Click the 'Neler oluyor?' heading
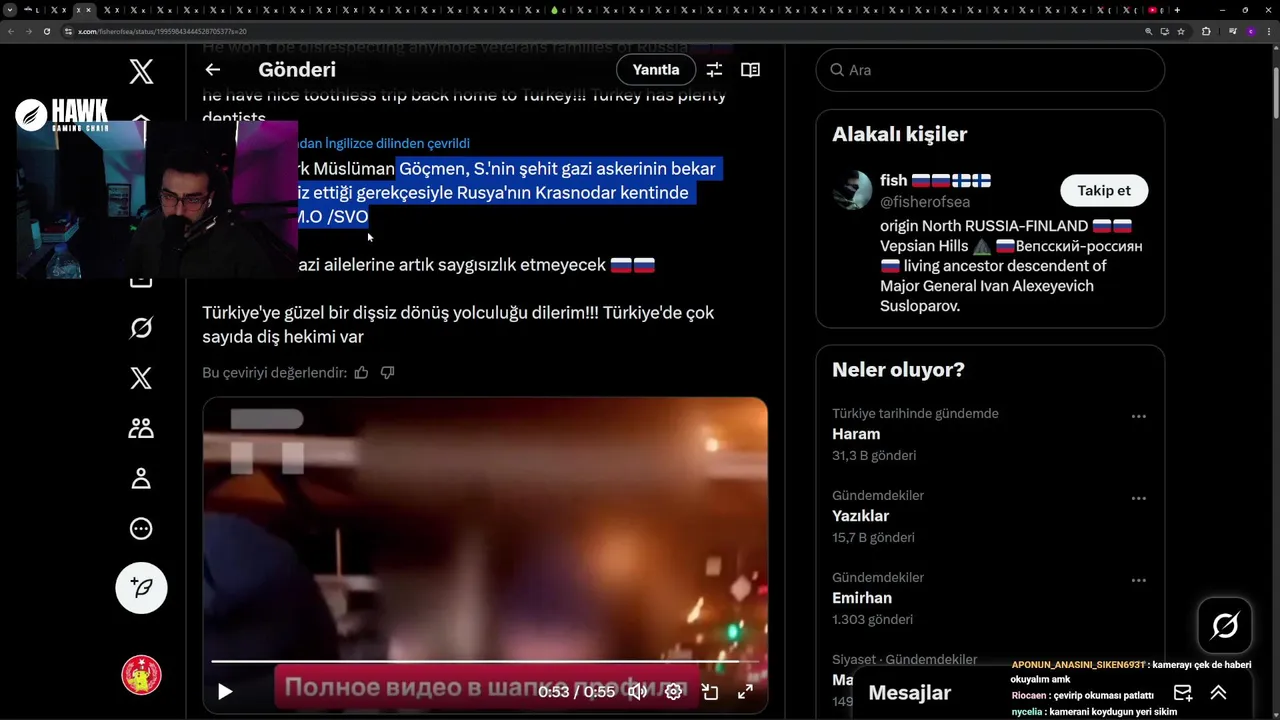Screen dimensions: 1280x720 tap(898, 370)
